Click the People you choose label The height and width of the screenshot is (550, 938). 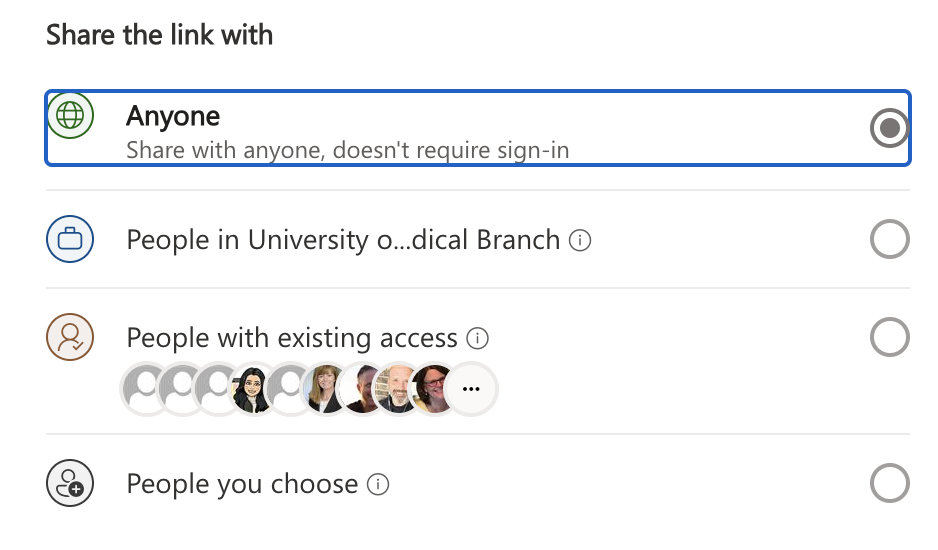coord(242,485)
